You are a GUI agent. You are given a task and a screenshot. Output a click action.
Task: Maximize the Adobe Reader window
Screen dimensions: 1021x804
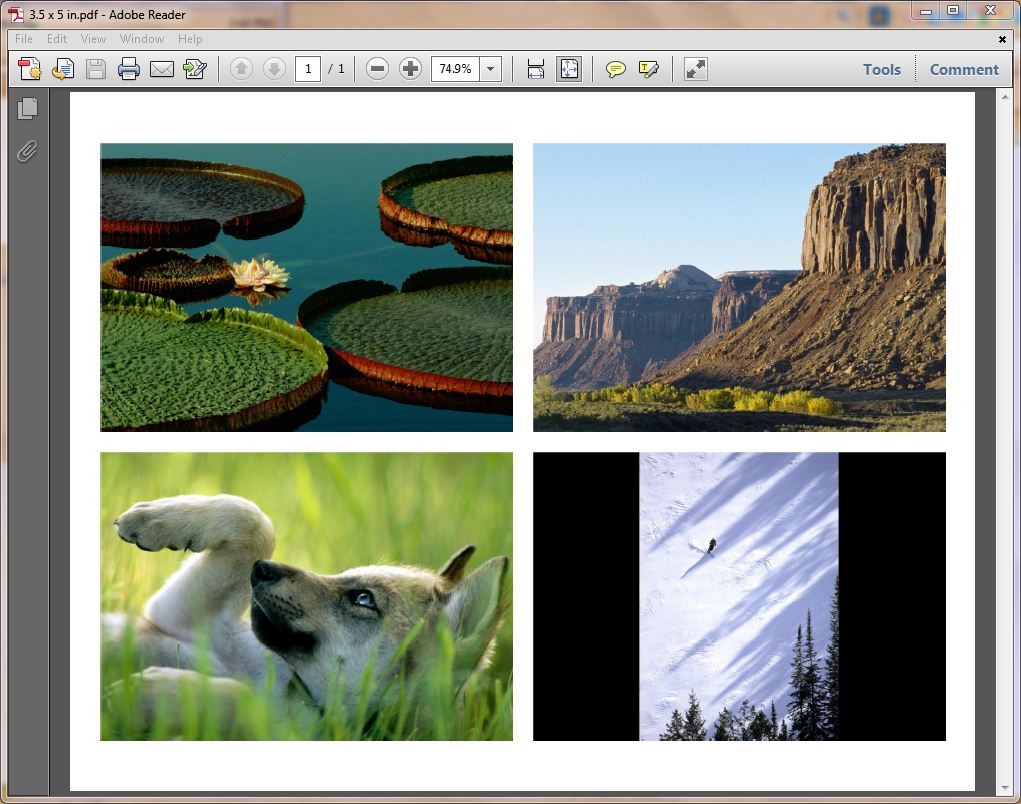pos(953,11)
